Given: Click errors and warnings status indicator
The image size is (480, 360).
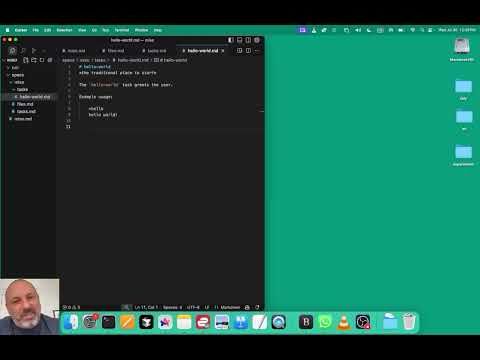Looking at the screenshot, I should 71,307.
